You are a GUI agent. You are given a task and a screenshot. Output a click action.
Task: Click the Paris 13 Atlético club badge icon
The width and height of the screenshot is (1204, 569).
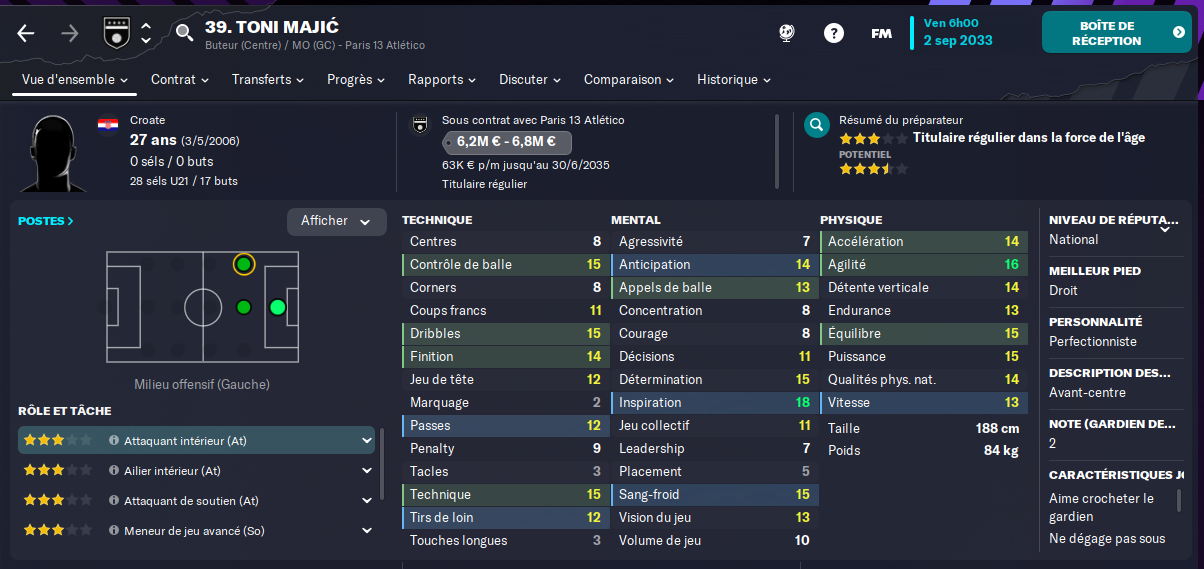click(113, 33)
